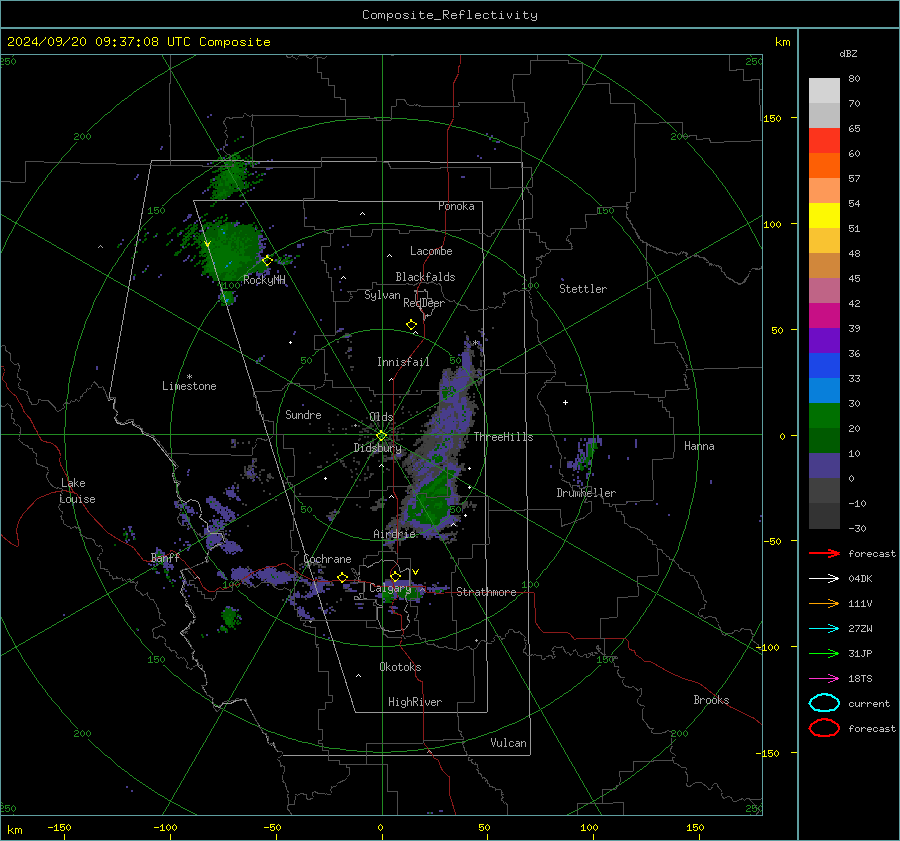Click the yellow 51-54 dBZ swatch
Screen dimensions: 900x841
[824, 215]
